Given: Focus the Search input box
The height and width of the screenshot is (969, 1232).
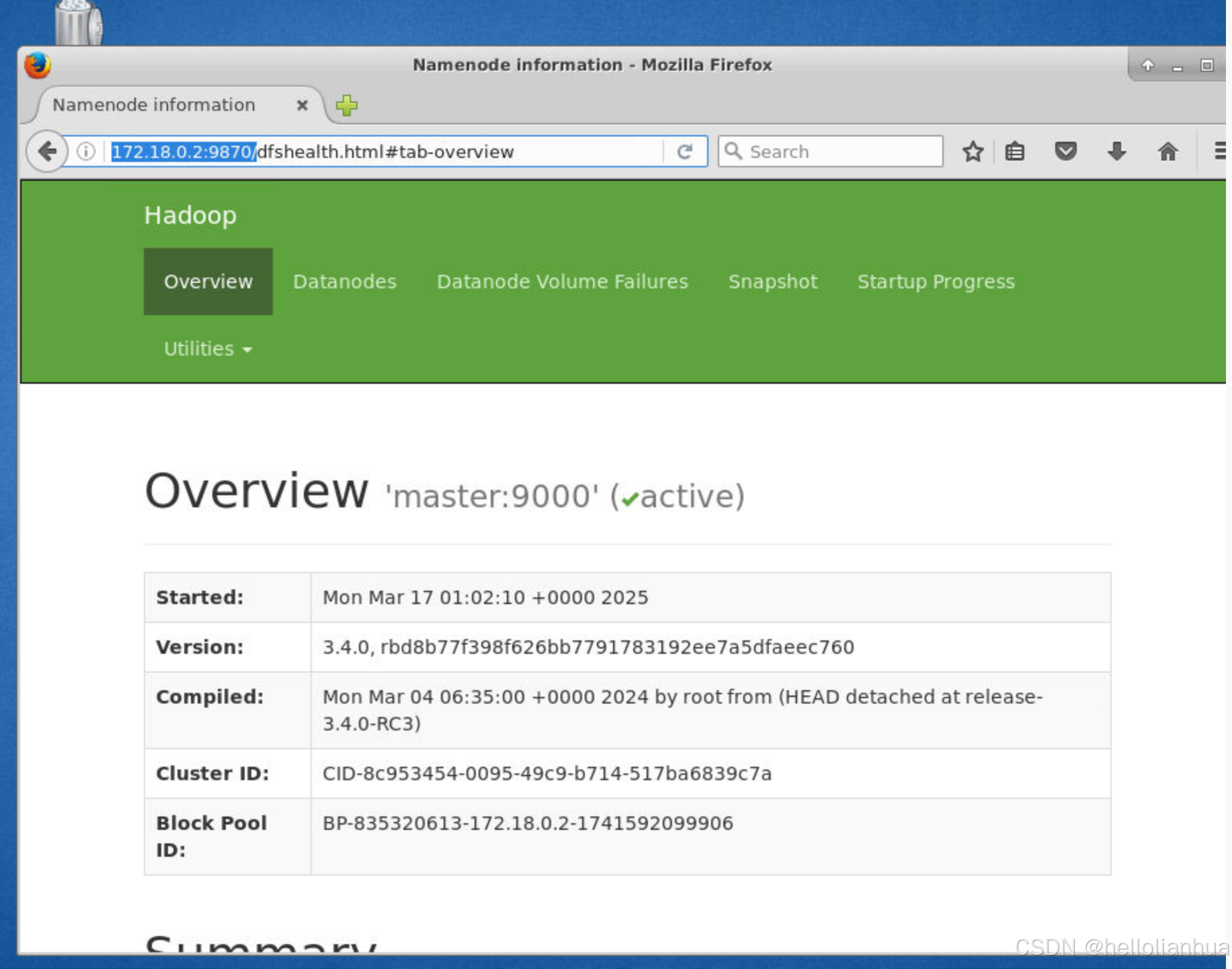Looking at the screenshot, I should pyautogui.click(x=831, y=151).
